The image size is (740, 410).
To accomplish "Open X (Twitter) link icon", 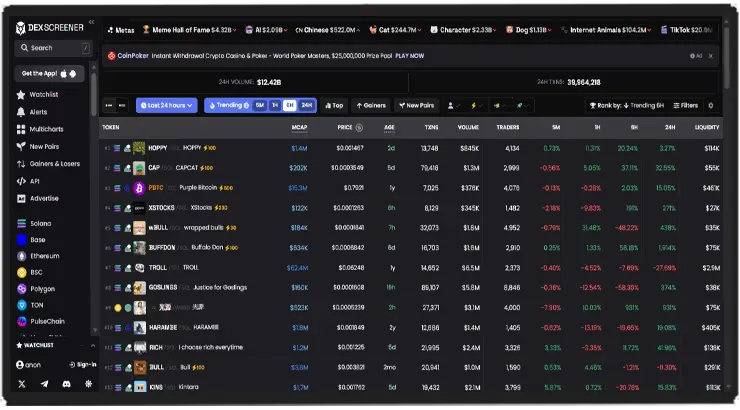I will pyautogui.click(x=22, y=384).
